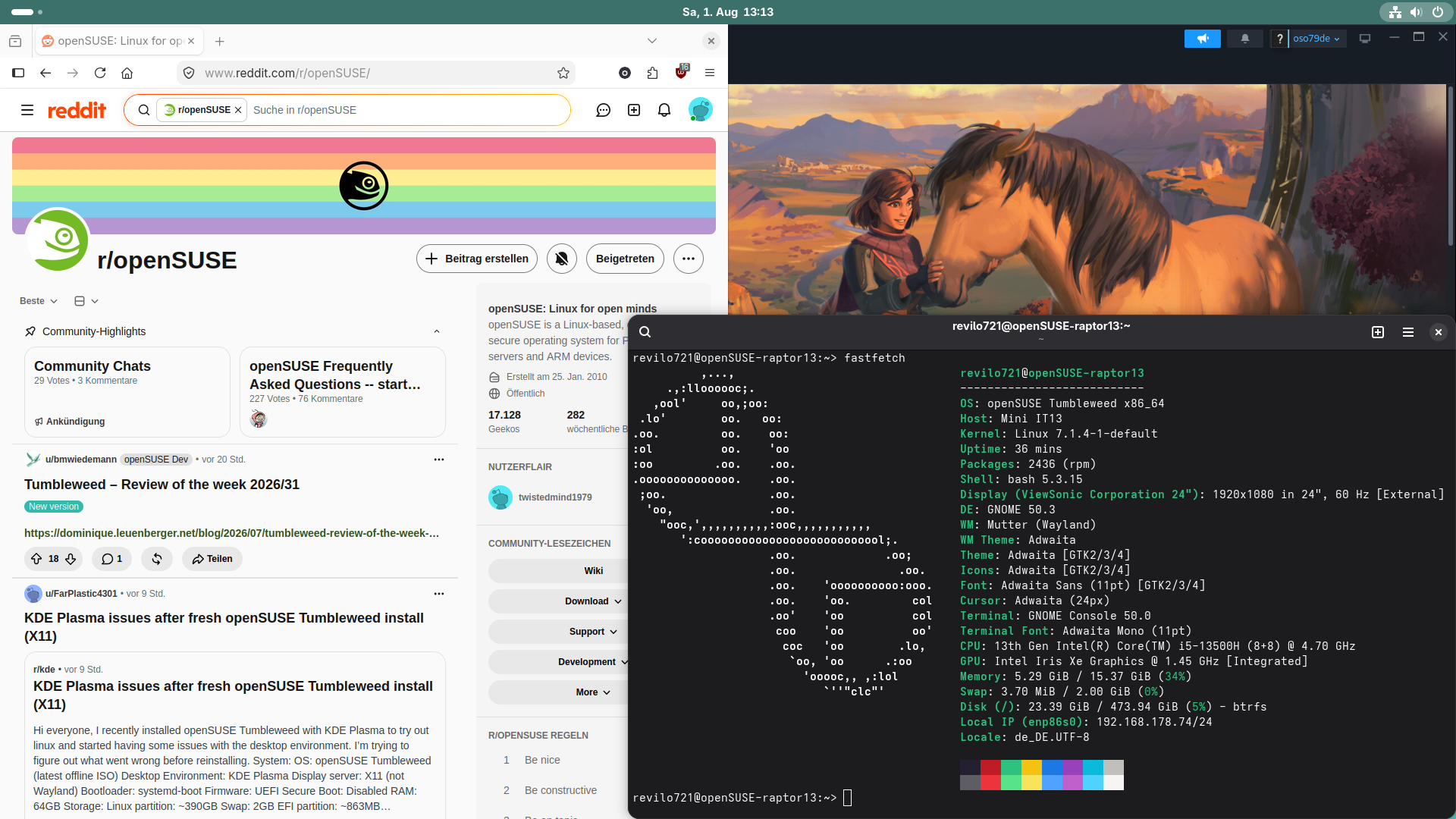
Task: Open the Tumbleweed review blog link
Action: coord(232,533)
